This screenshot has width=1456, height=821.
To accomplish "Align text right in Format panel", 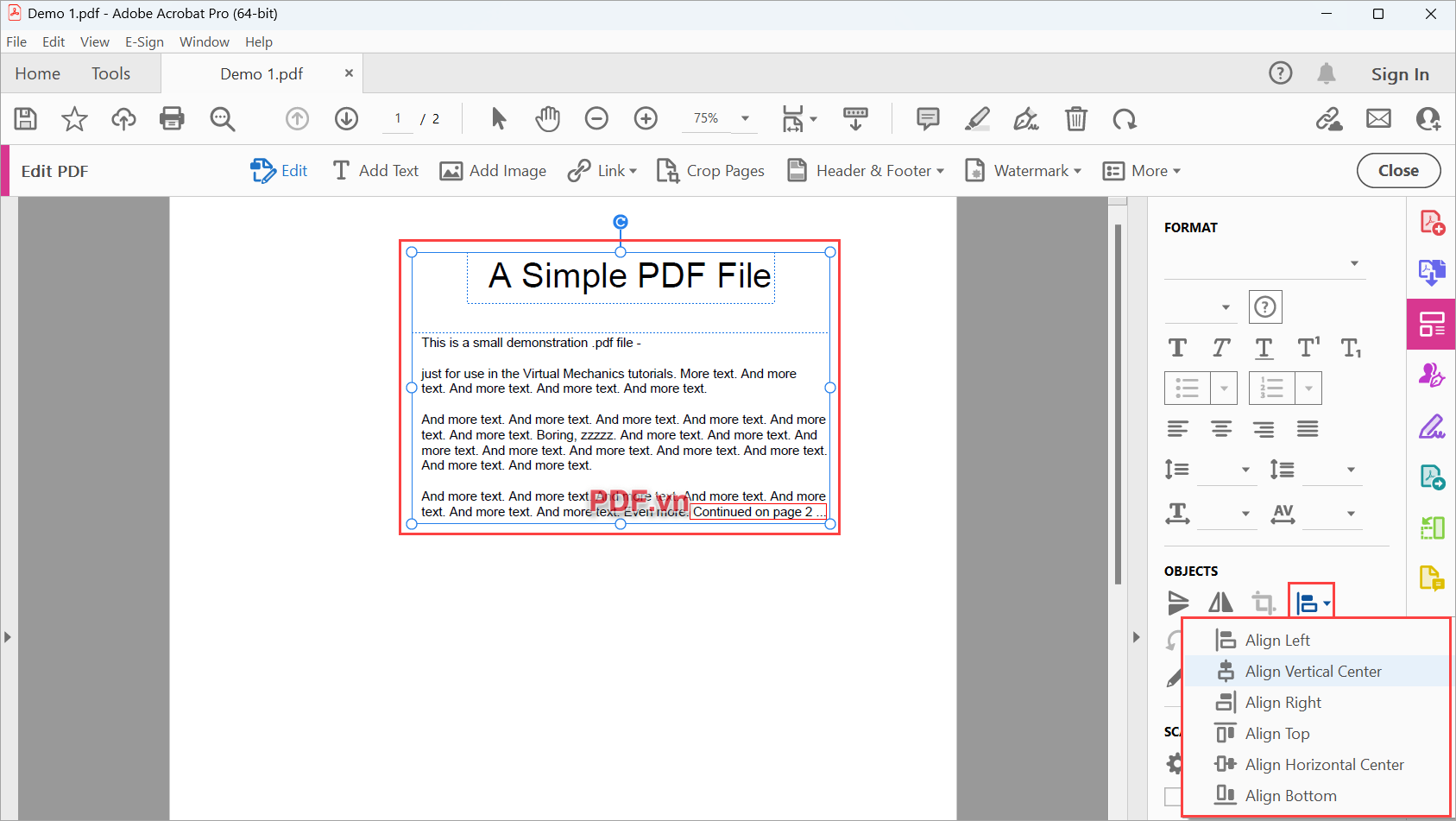I will point(1264,428).
